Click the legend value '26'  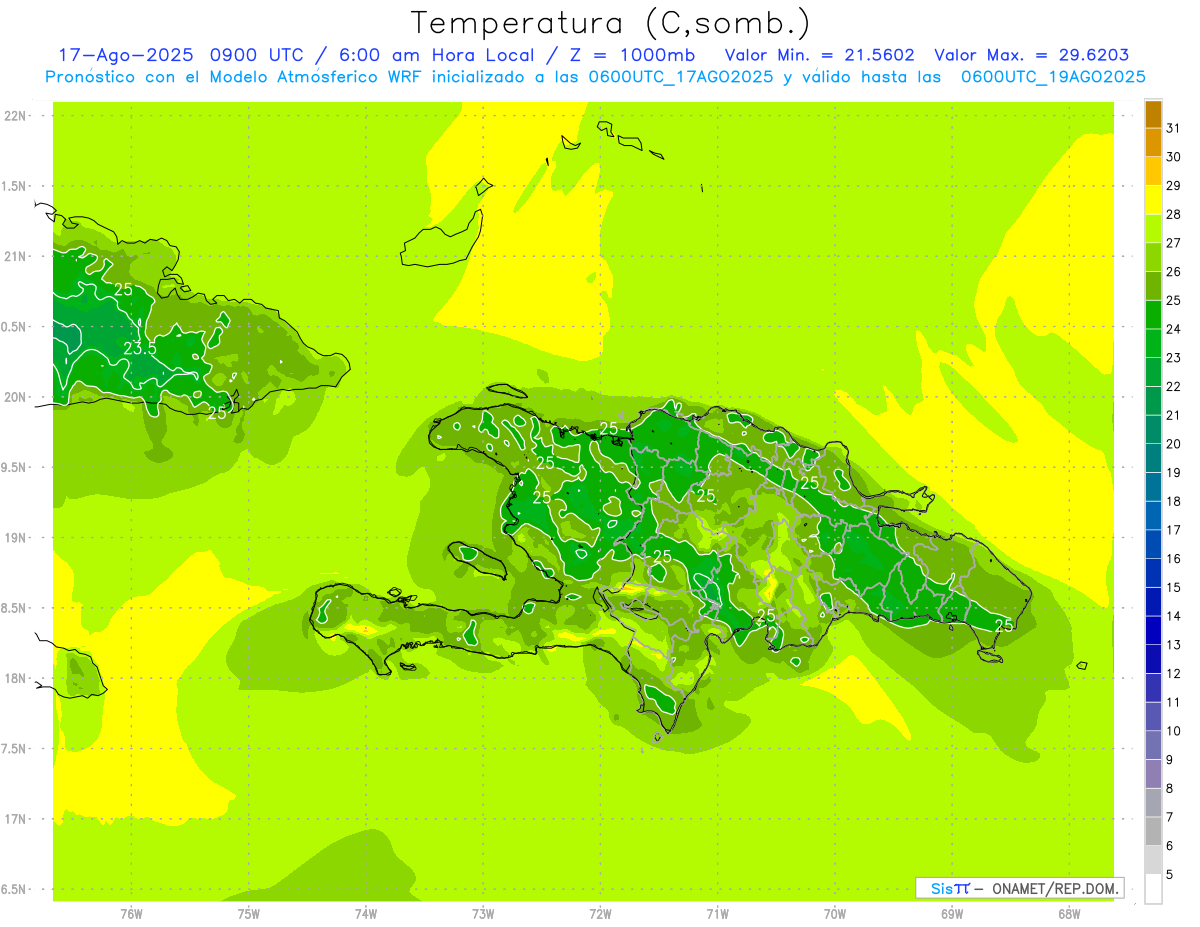pos(1174,272)
